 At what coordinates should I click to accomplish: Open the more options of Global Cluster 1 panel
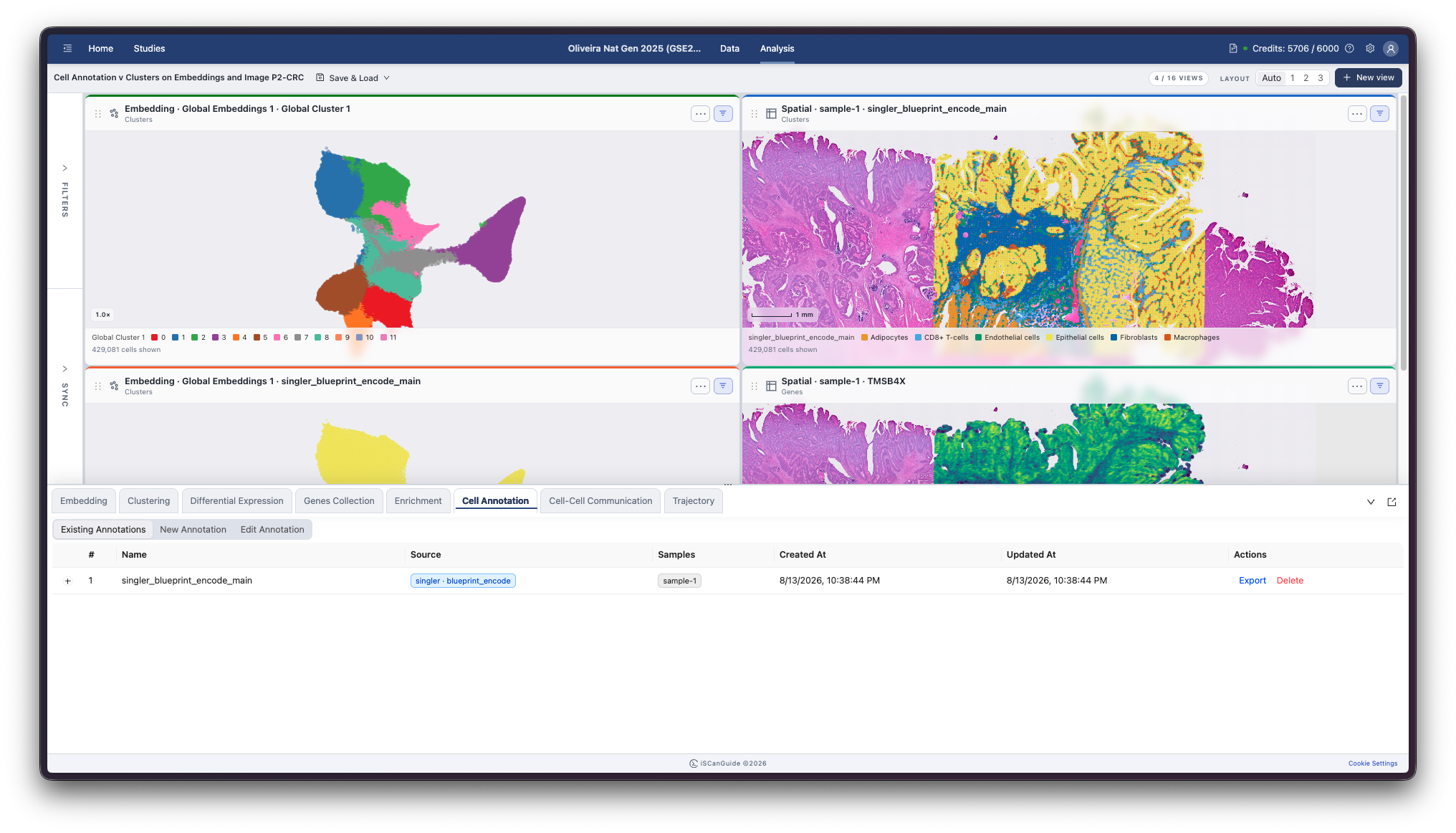coord(700,113)
